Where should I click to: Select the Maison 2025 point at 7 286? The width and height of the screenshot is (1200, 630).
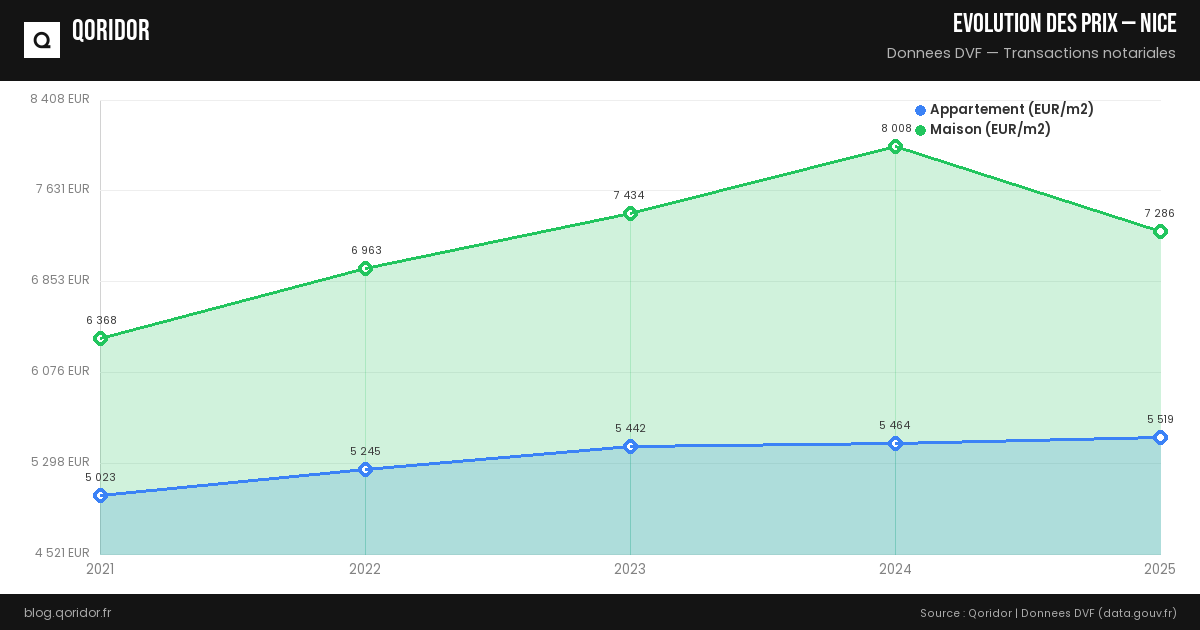(1160, 231)
